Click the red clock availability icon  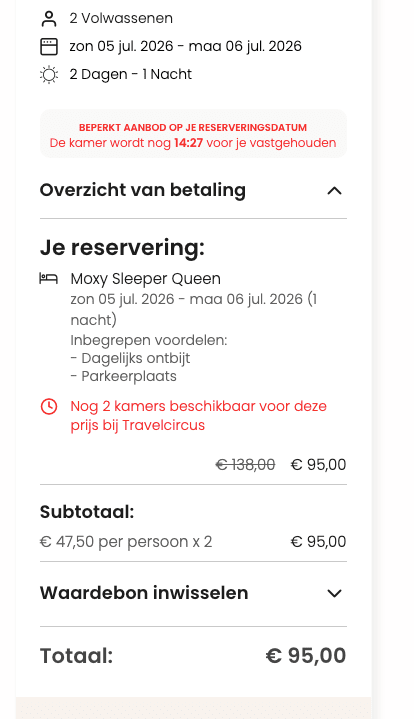coord(49,406)
